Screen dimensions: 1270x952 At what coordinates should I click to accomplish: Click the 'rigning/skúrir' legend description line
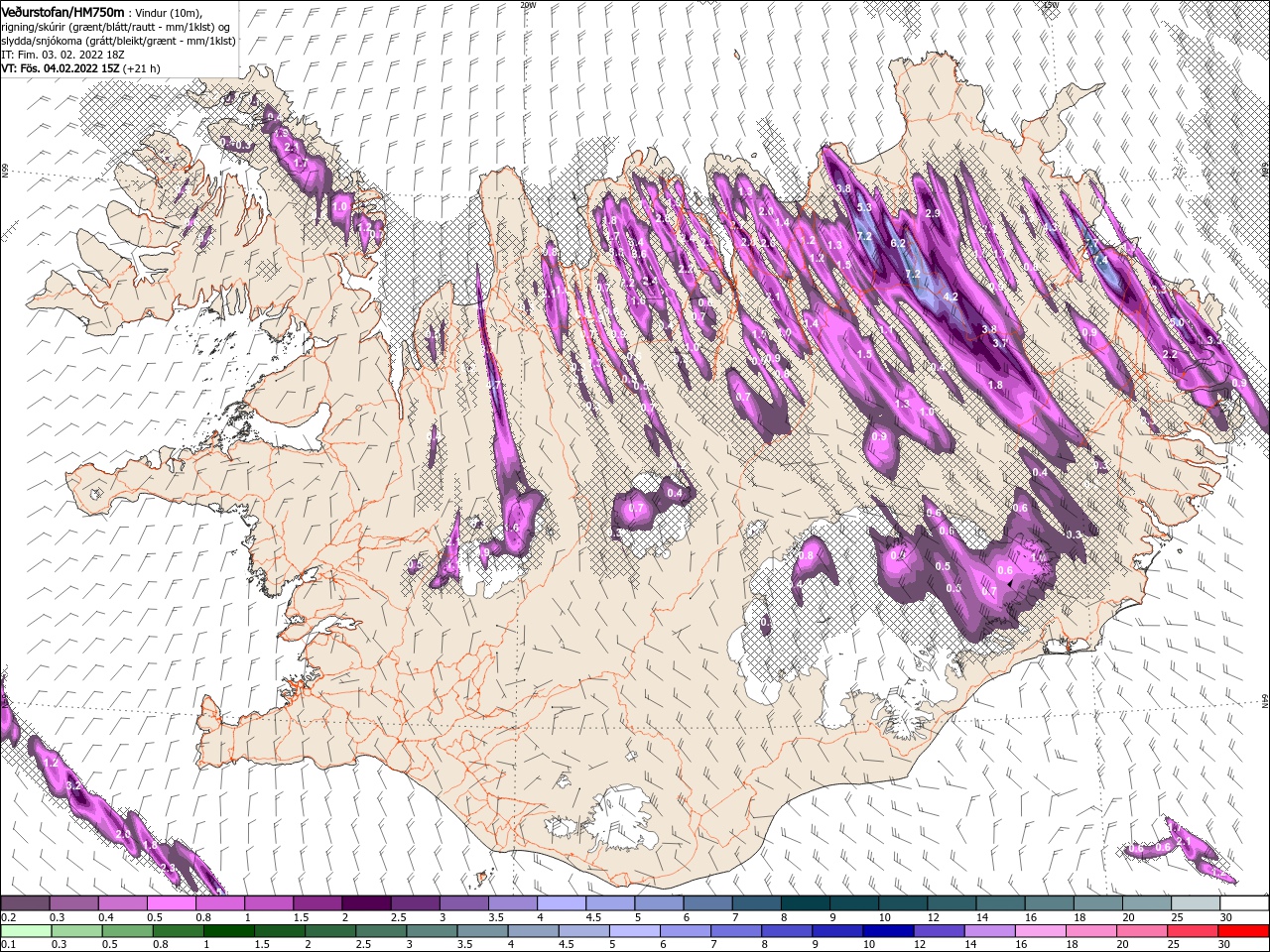click(116, 26)
